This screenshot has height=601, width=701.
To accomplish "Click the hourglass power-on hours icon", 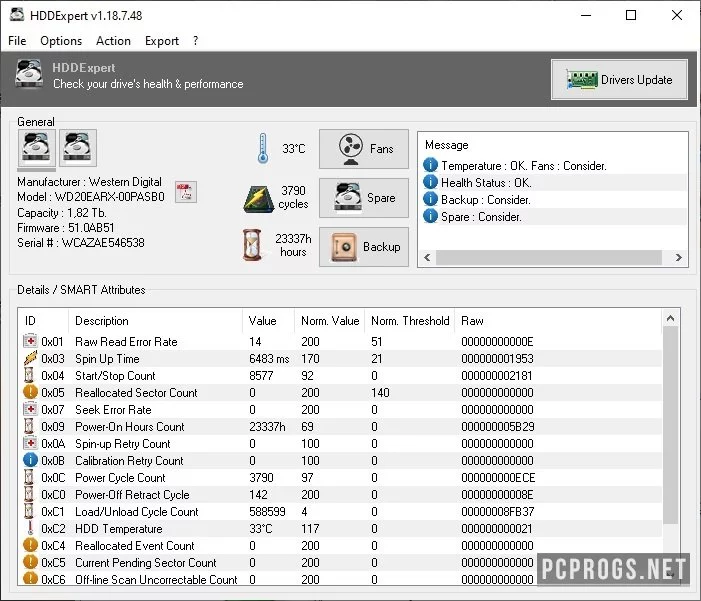I will (x=252, y=245).
